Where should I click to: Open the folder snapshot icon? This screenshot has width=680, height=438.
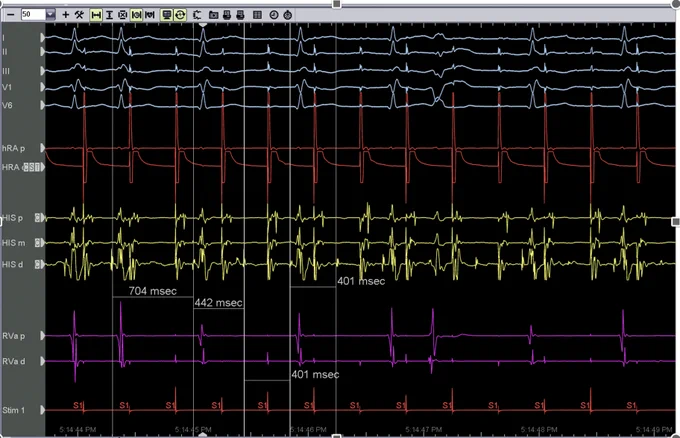point(213,15)
